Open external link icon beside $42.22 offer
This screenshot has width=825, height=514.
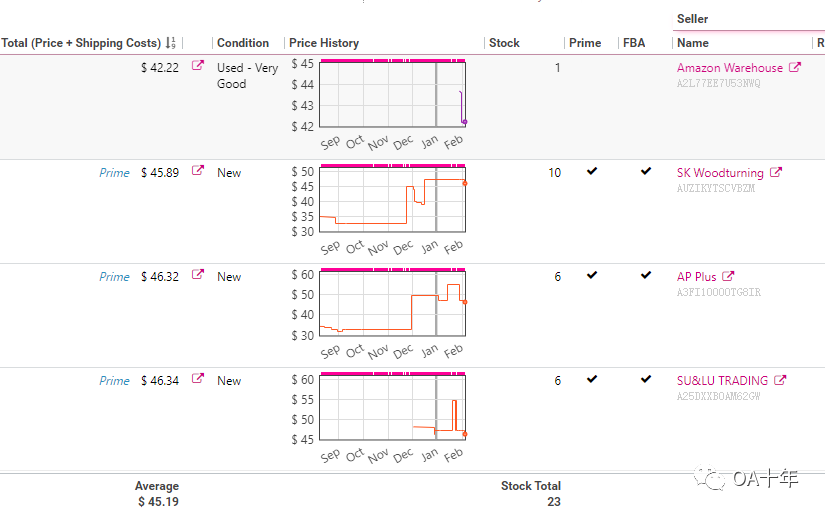198,67
